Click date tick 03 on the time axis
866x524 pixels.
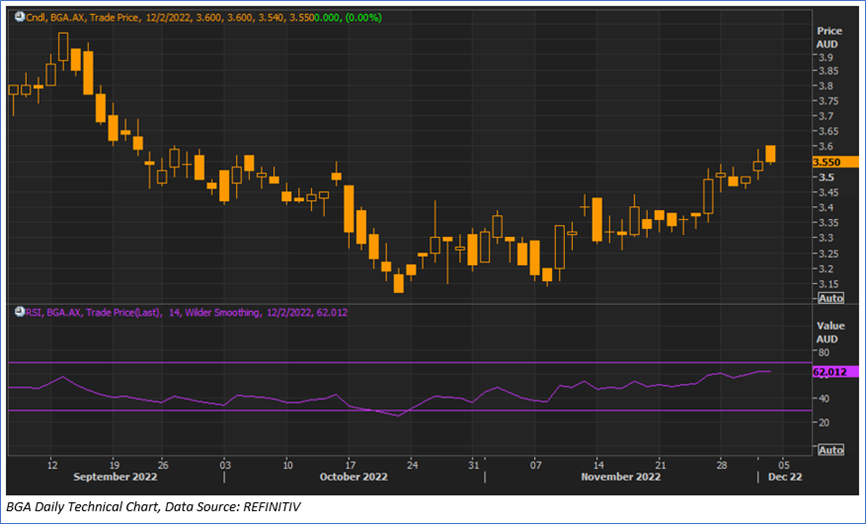click(x=224, y=464)
